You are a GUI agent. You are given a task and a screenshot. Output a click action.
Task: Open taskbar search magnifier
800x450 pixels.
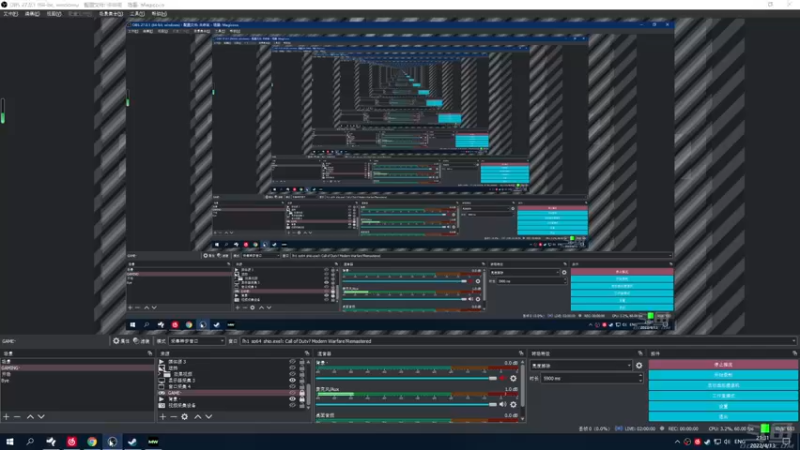[30, 442]
